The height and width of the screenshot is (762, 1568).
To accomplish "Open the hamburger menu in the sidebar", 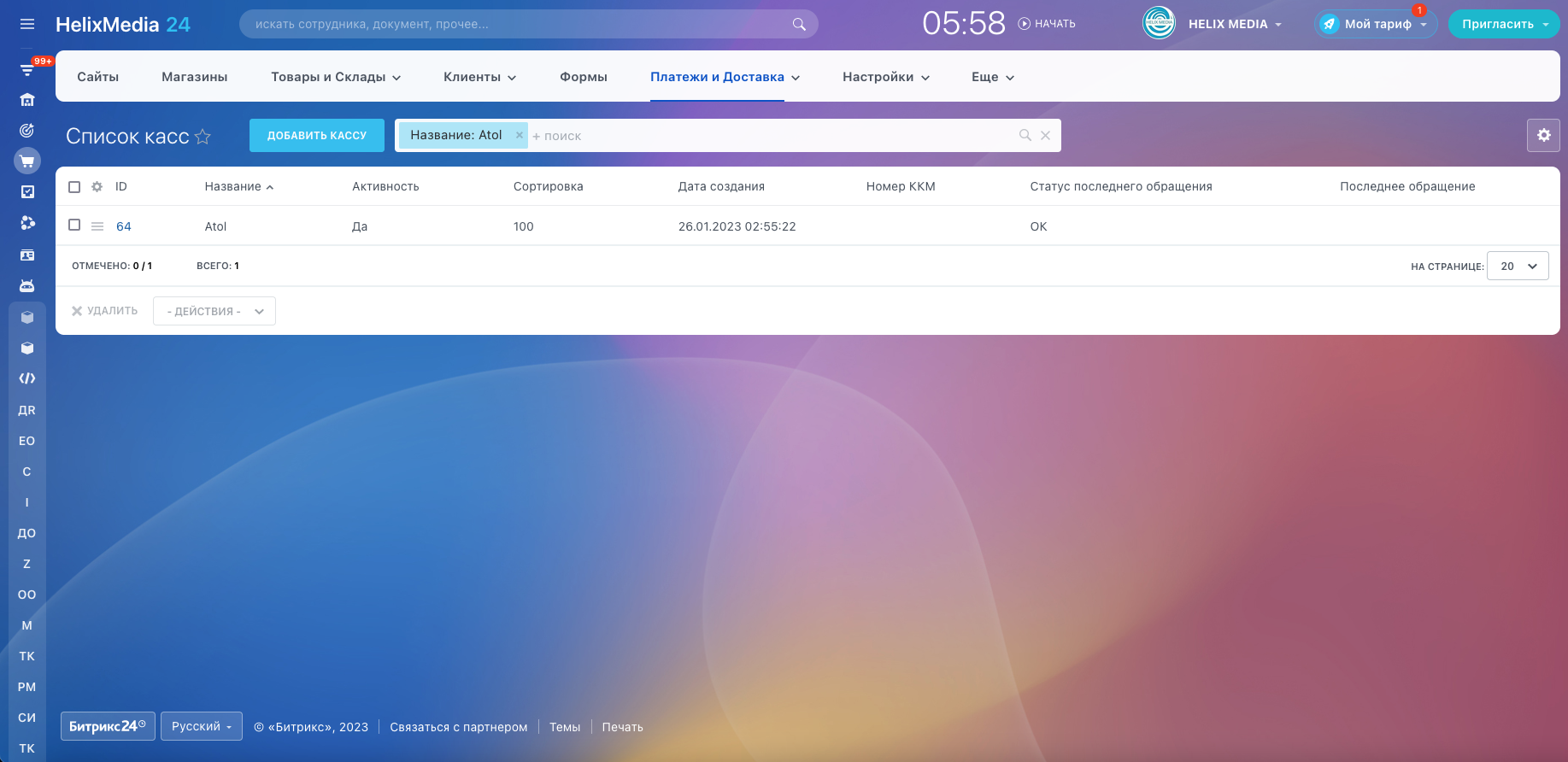I will [27, 24].
